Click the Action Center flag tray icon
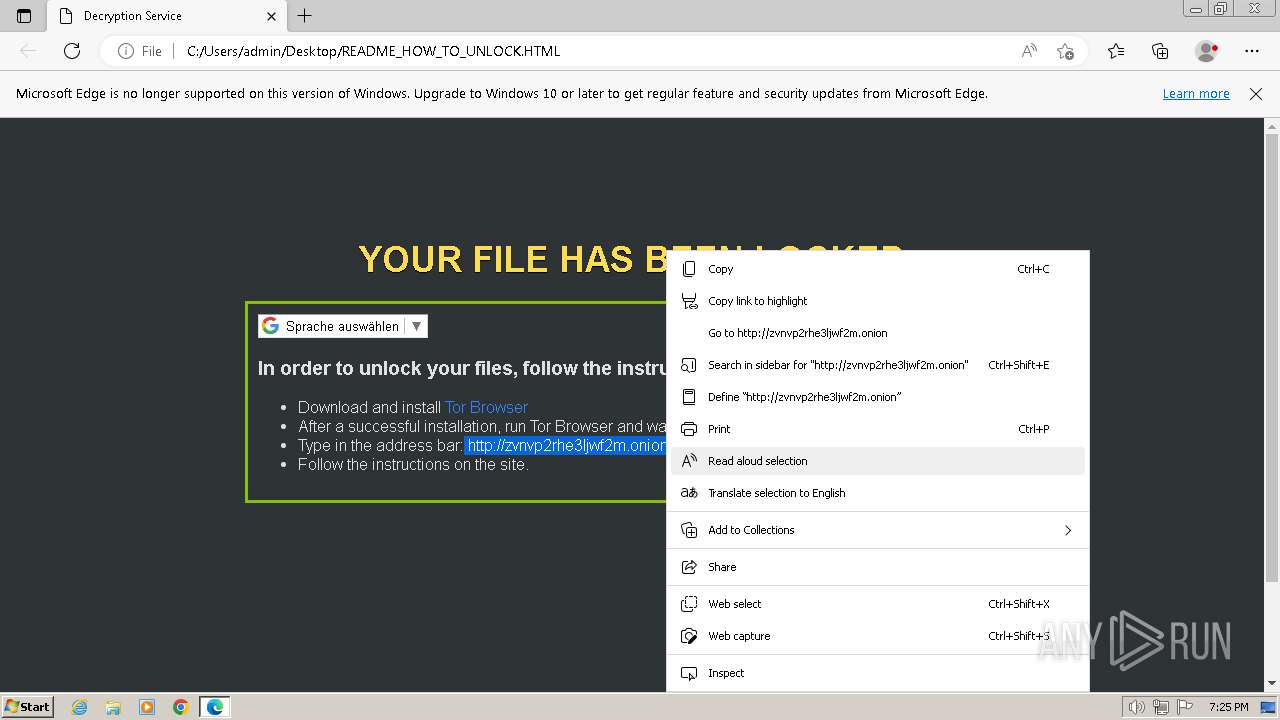The width and height of the screenshot is (1280, 720). coord(1186,707)
